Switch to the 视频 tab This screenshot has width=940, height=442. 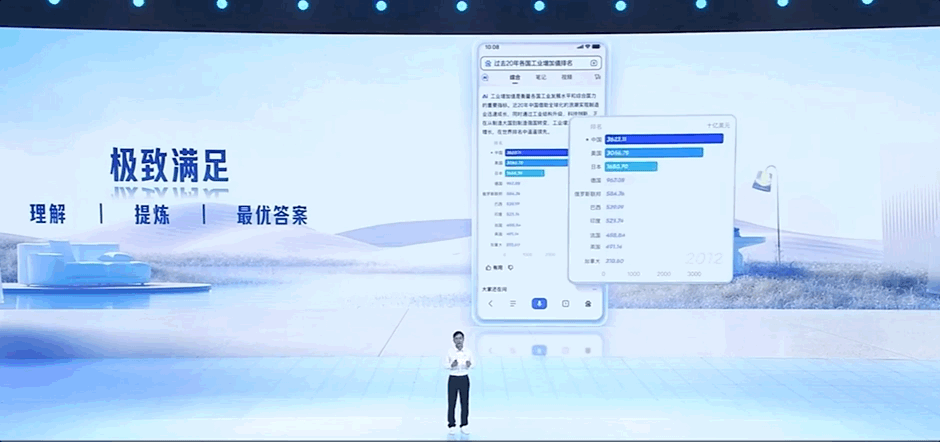point(567,77)
